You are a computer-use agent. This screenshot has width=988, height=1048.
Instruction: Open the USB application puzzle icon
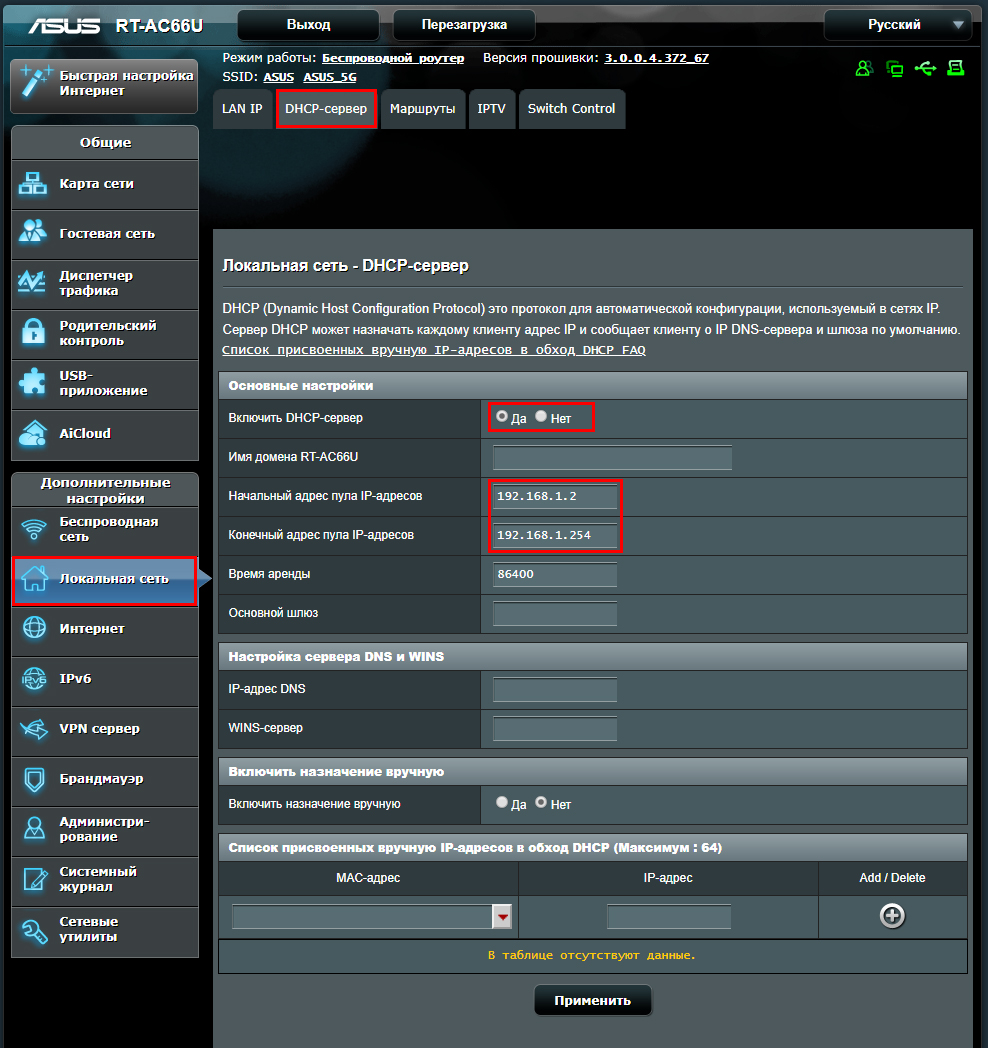[33, 382]
